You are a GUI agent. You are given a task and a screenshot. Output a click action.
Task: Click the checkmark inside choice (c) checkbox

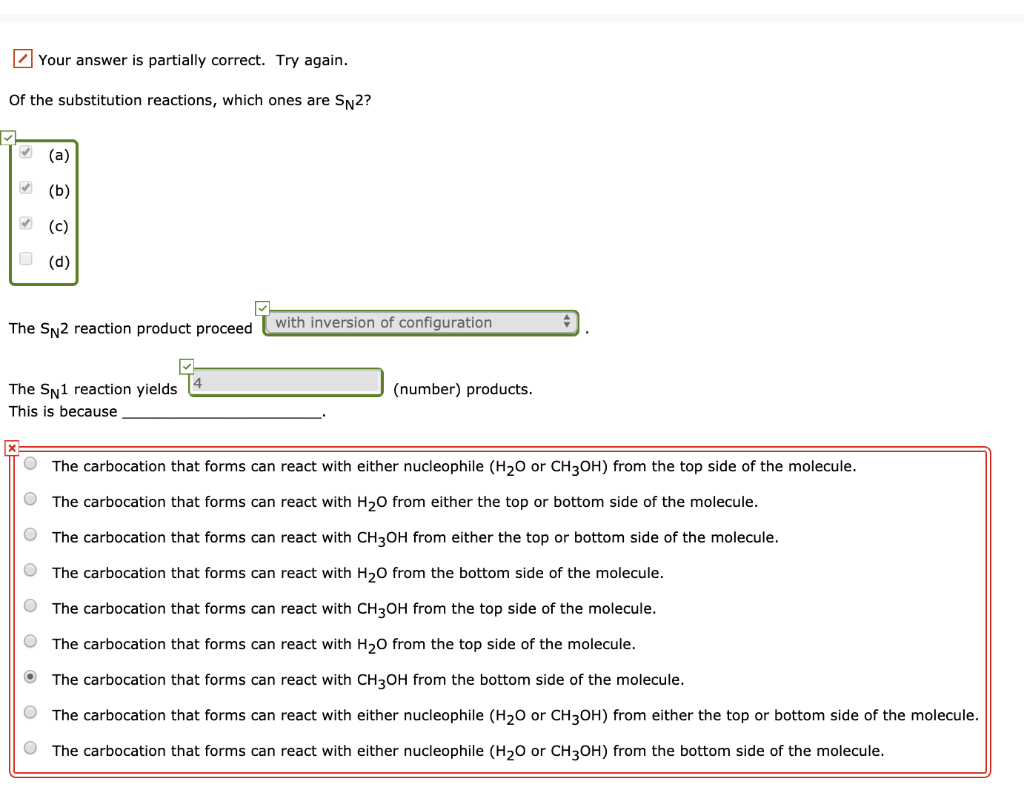pos(25,224)
